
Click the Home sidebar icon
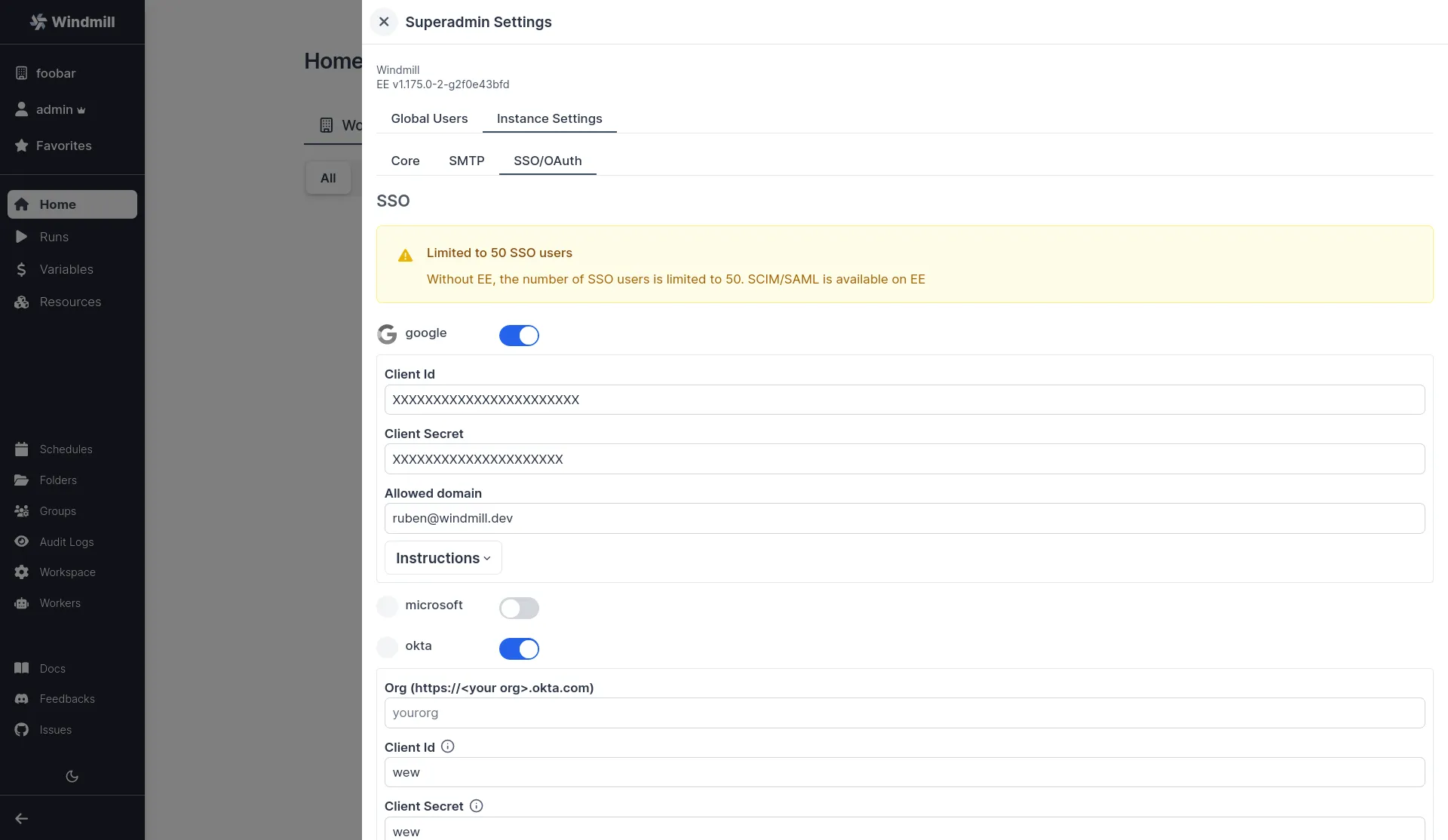(x=20, y=203)
